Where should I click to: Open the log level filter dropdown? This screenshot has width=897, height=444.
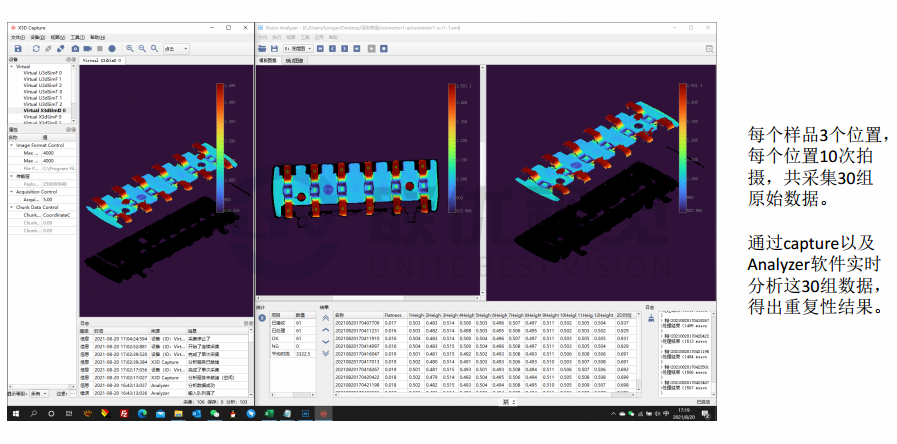37,395
